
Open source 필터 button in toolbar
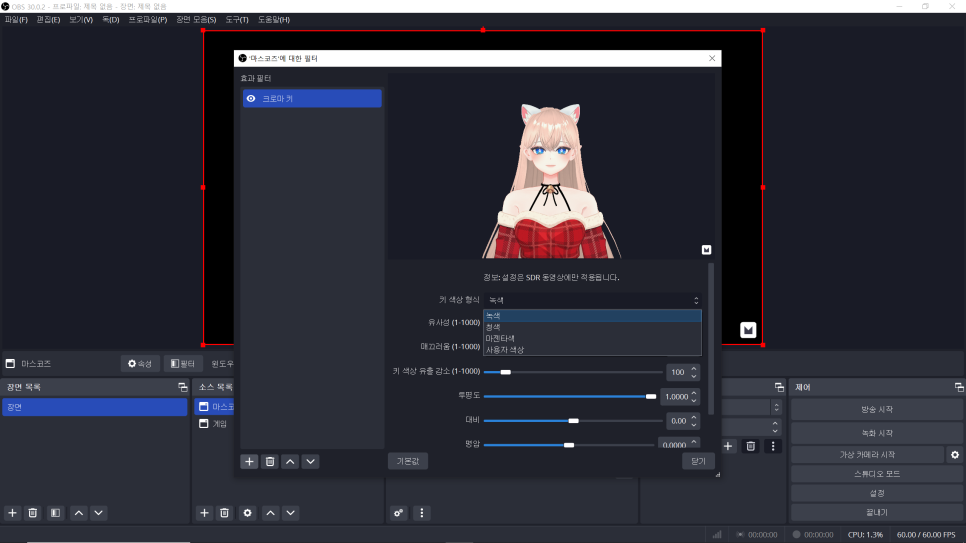point(183,364)
